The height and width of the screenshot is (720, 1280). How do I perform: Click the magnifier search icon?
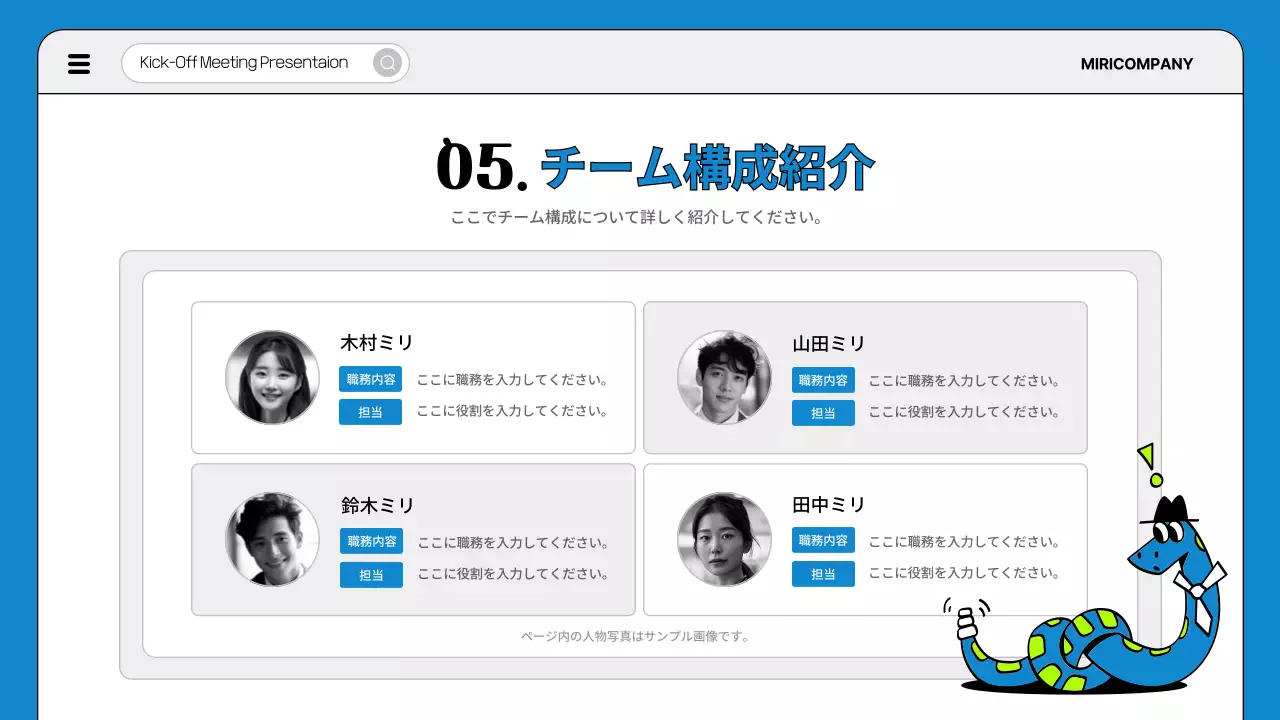[x=387, y=63]
